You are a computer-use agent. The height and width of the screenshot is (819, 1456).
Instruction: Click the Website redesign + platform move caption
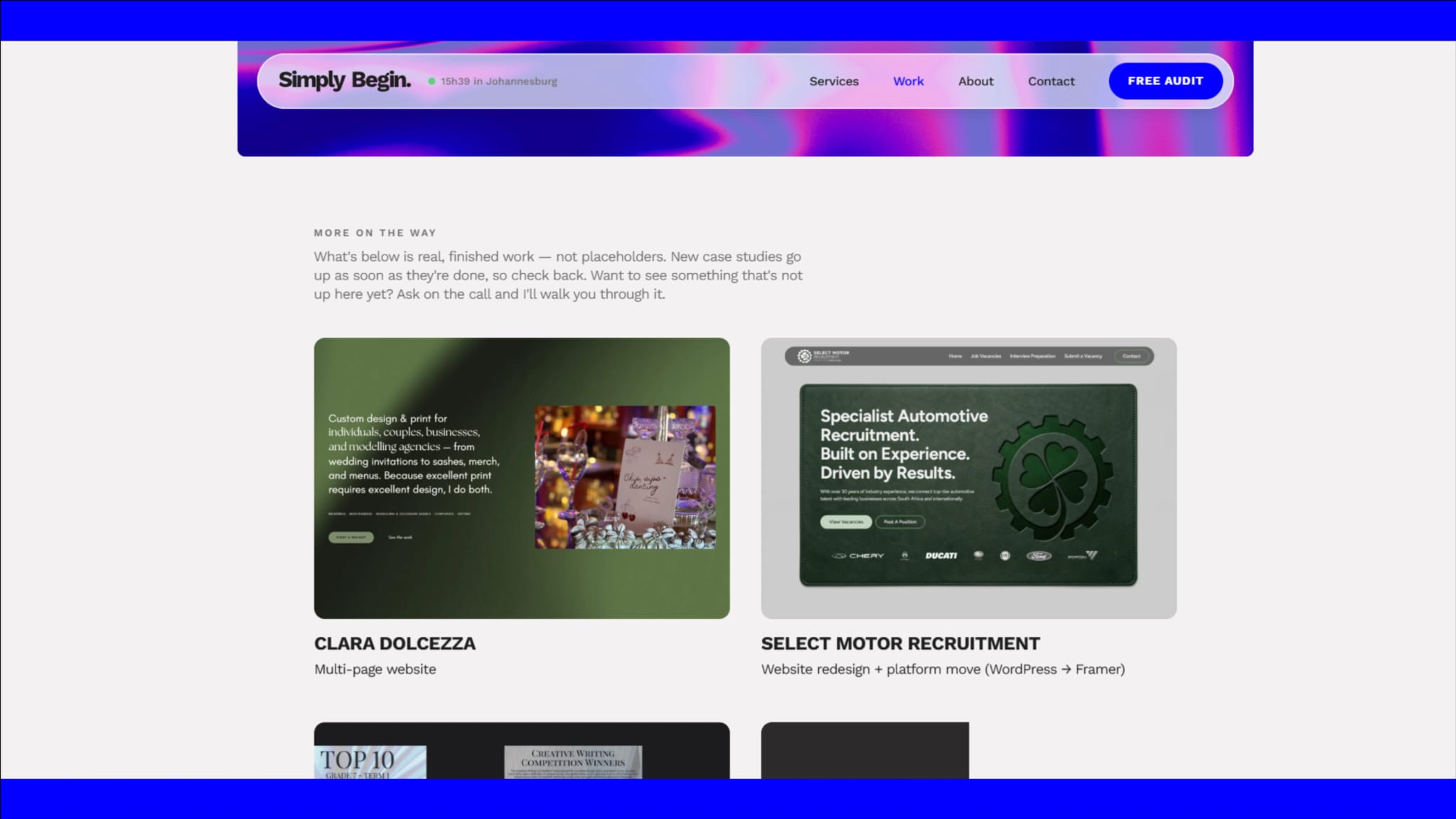pyautogui.click(x=943, y=669)
